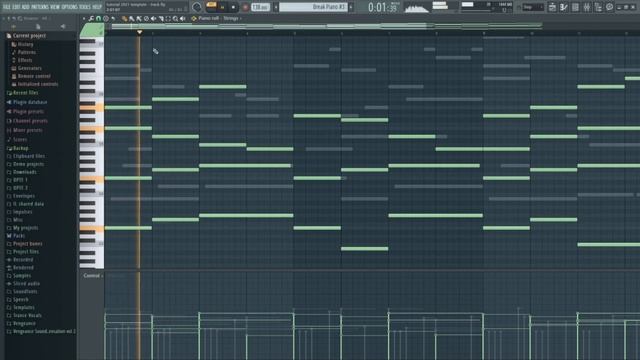Viewport: 640px width, 360px height.
Task: Select the Zoom magnifier tool
Action: (x=176, y=18)
